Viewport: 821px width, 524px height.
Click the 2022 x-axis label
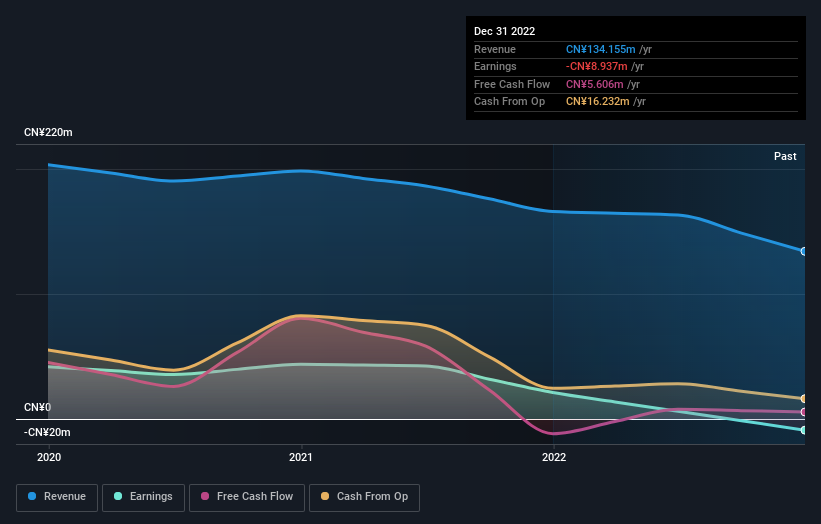(x=554, y=457)
